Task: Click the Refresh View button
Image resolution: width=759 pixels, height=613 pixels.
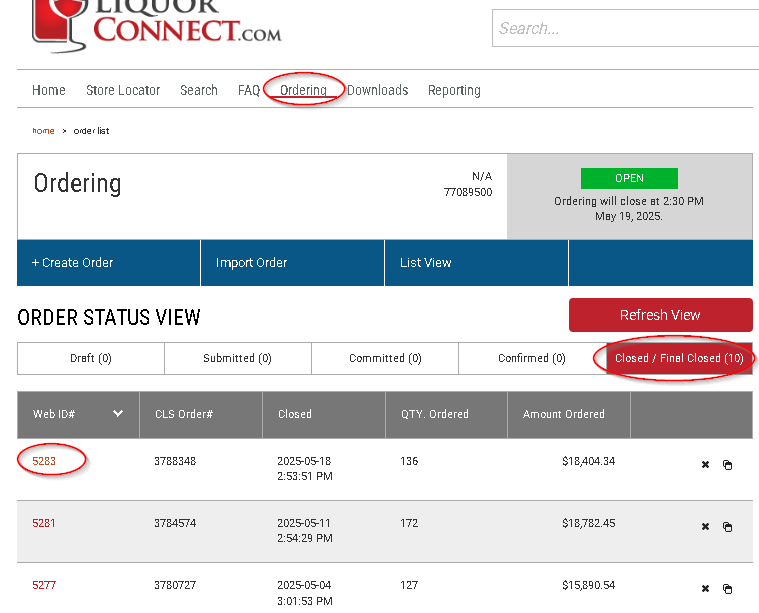Action: click(661, 315)
